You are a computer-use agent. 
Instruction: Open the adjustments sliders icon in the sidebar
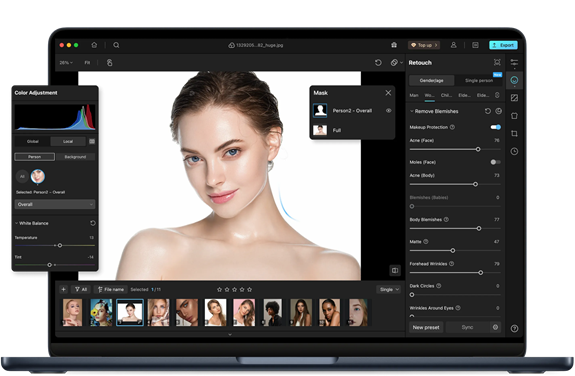click(x=514, y=62)
